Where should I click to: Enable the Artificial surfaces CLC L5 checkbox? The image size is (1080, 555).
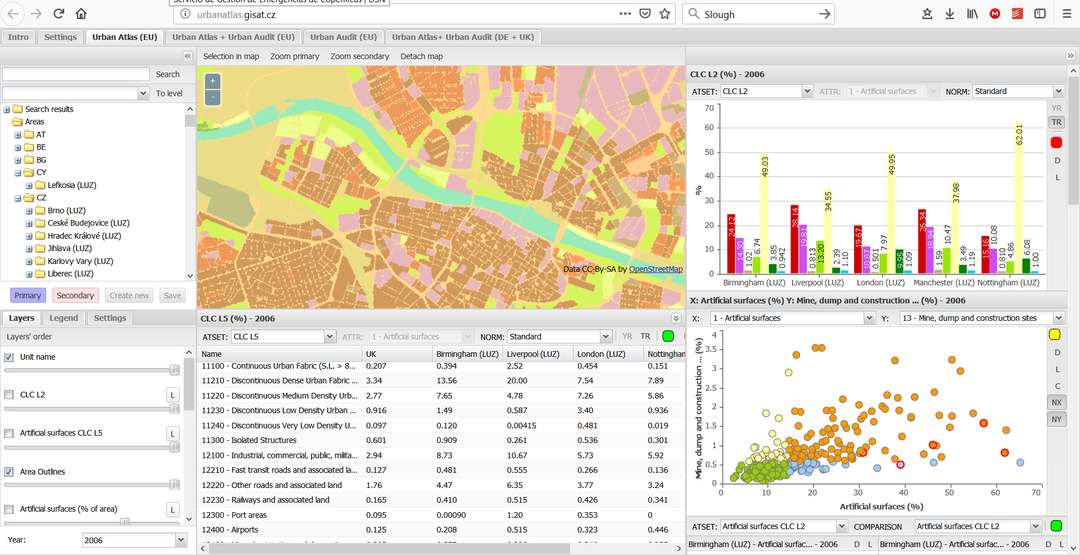click(9, 433)
